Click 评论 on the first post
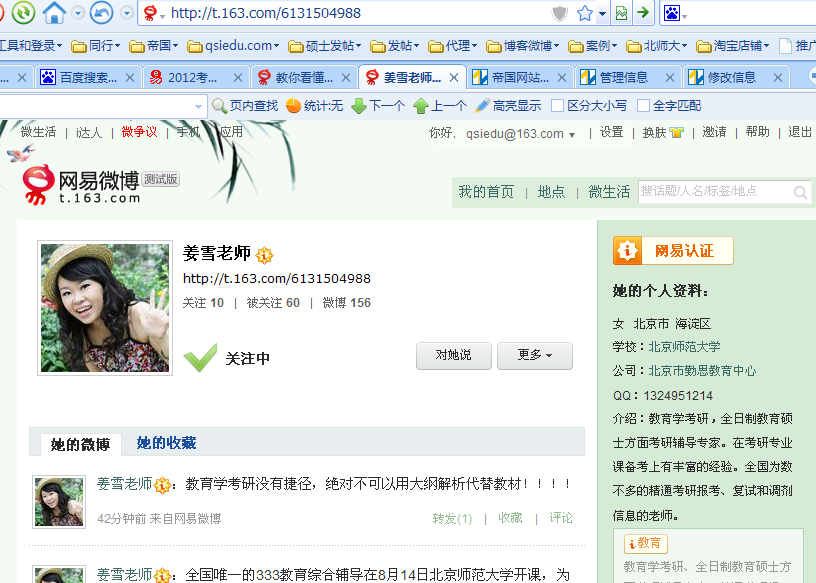 (561, 518)
